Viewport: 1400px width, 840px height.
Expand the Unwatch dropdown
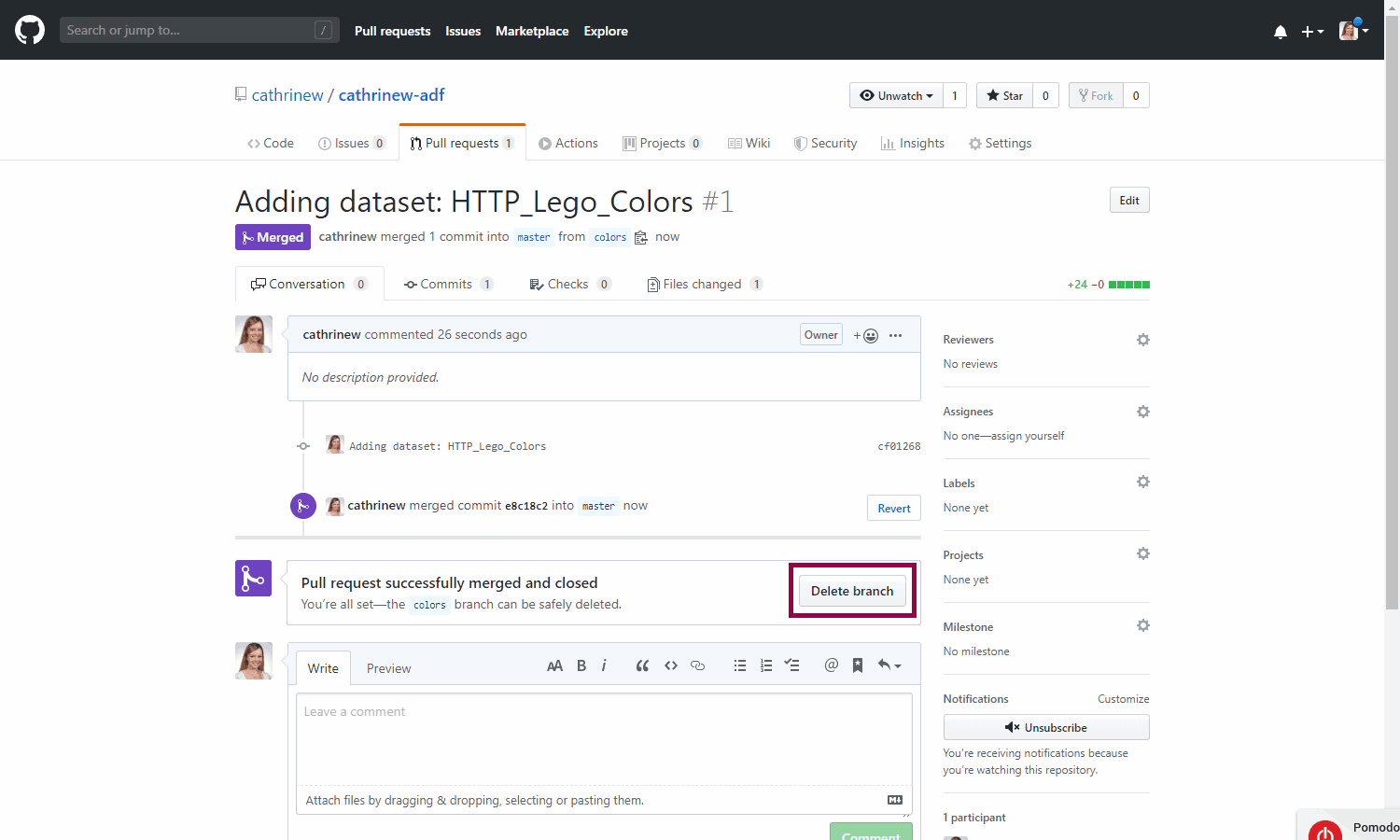[x=896, y=95]
